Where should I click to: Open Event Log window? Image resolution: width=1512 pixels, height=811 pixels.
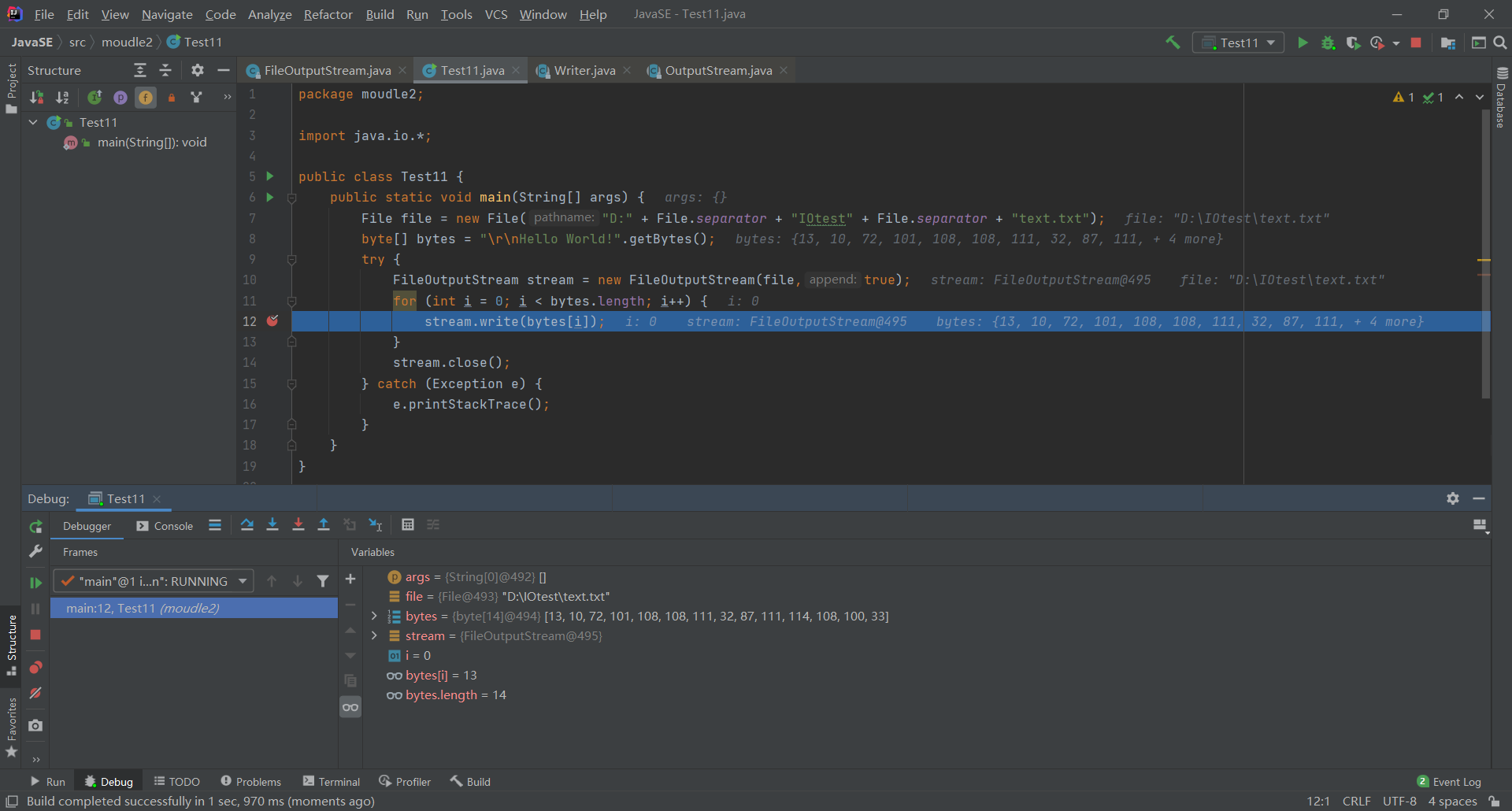click(1449, 782)
